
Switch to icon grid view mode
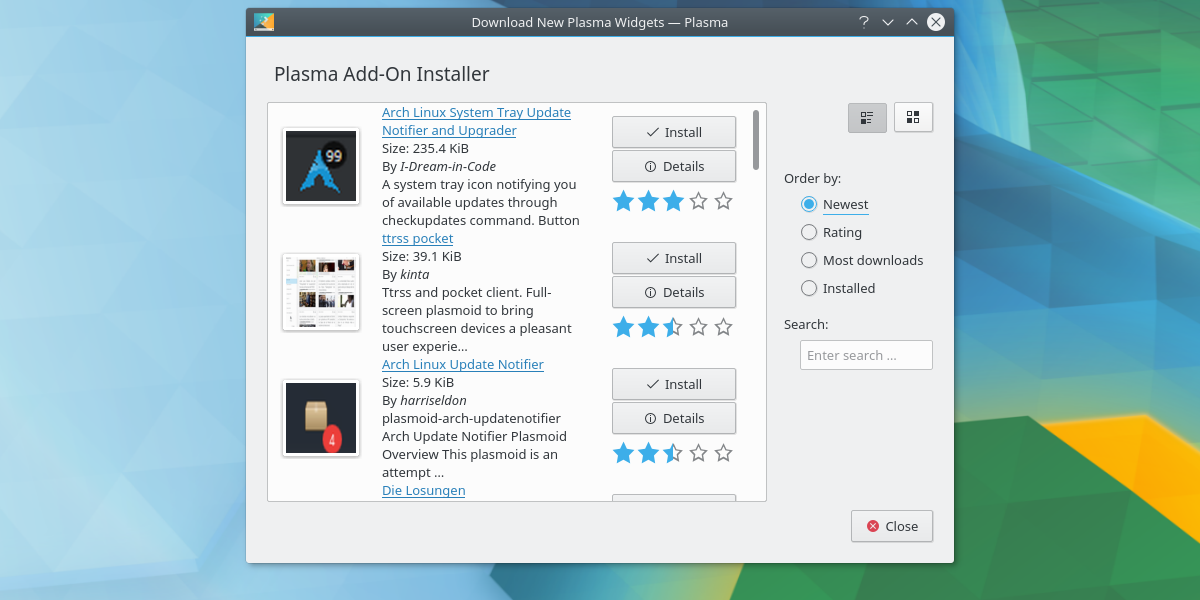click(x=913, y=117)
